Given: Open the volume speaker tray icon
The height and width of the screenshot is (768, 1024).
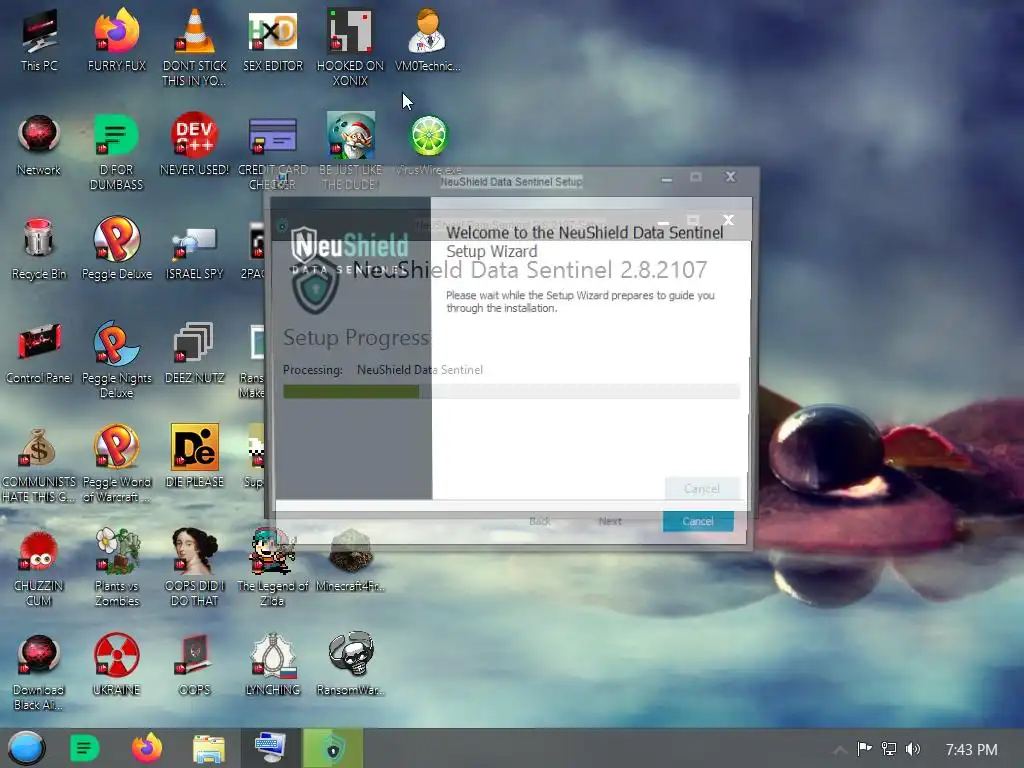Looking at the screenshot, I should pyautogui.click(x=912, y=749).
